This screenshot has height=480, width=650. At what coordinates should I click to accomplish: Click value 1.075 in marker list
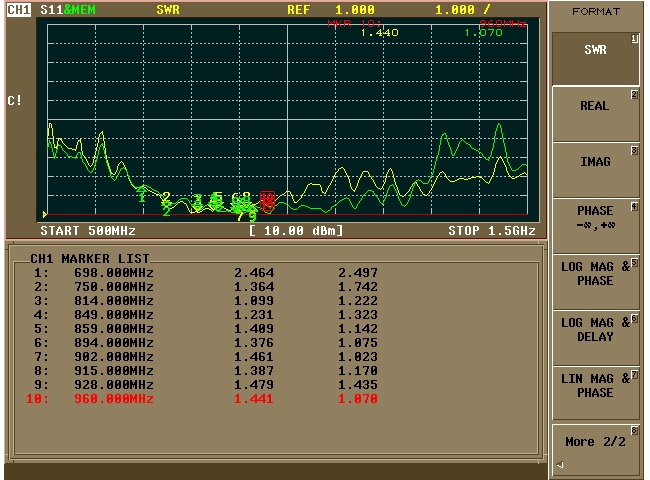pyautogui.click(x=358, y=343)
